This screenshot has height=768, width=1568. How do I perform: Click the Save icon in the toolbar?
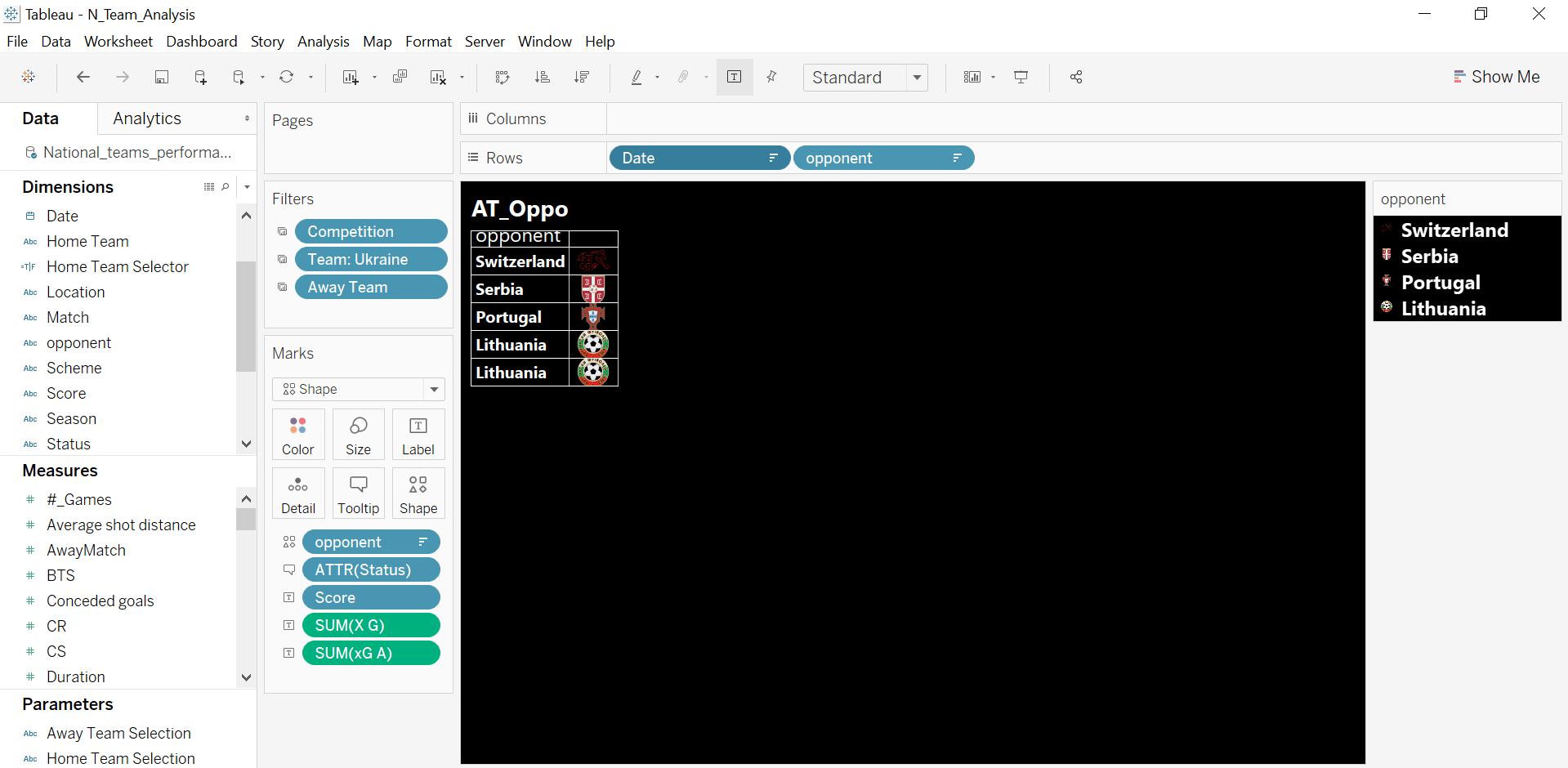click(161, 77)
